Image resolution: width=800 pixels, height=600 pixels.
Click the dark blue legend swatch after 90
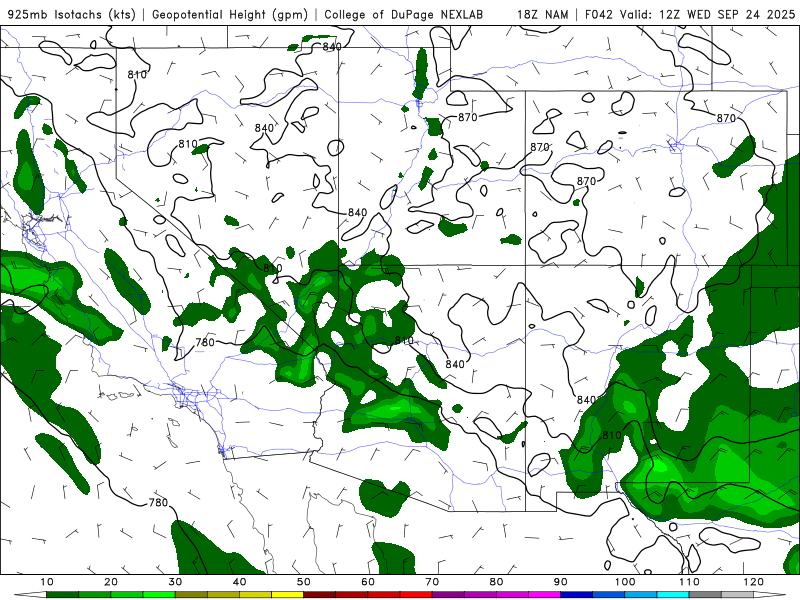pos(577,595)
